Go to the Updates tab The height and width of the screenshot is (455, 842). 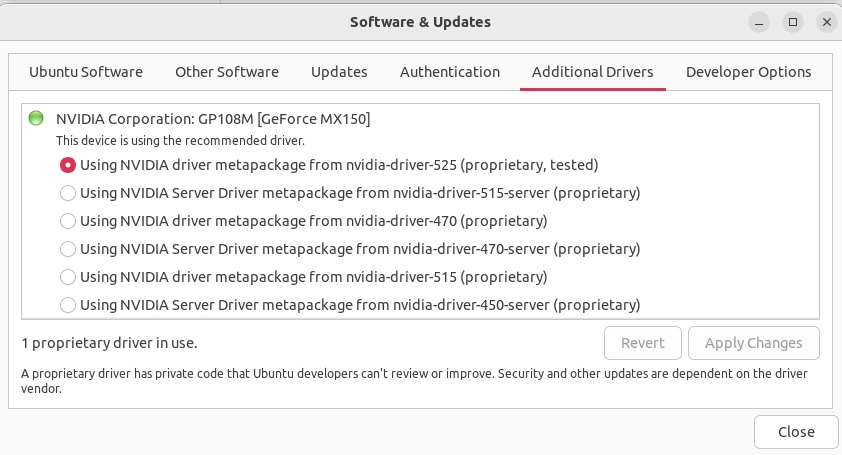tap(339, 72)
